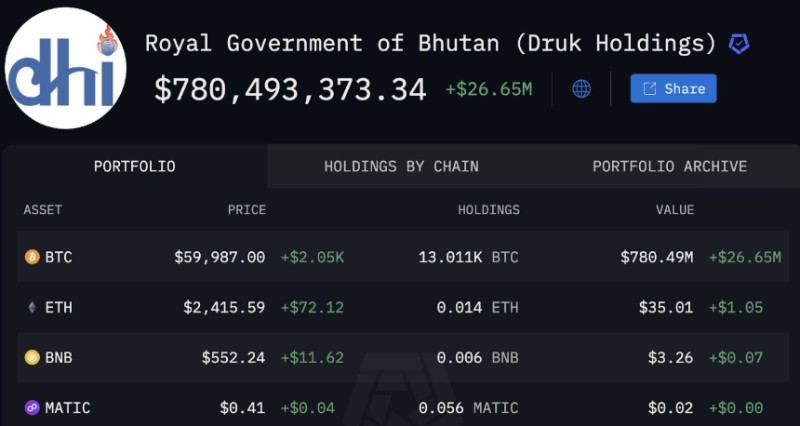
Task: Sort by the Price column header
Action: coord(246,210)
